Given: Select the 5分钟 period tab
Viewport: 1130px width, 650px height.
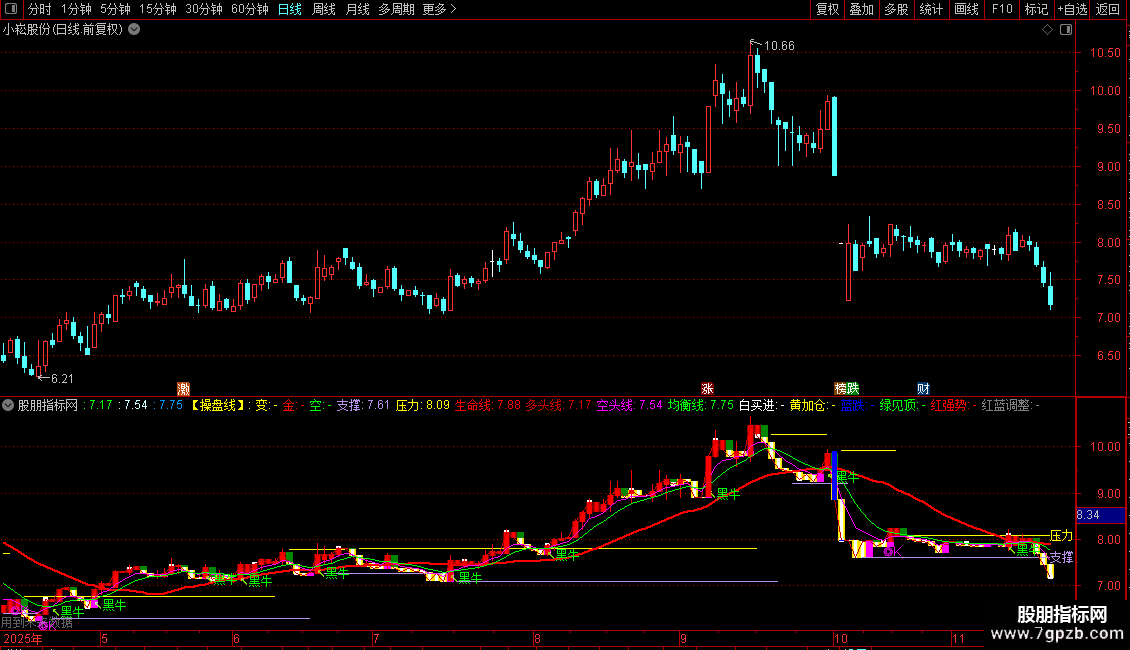Looking at the screenshot, I should (x=115, y=9).
